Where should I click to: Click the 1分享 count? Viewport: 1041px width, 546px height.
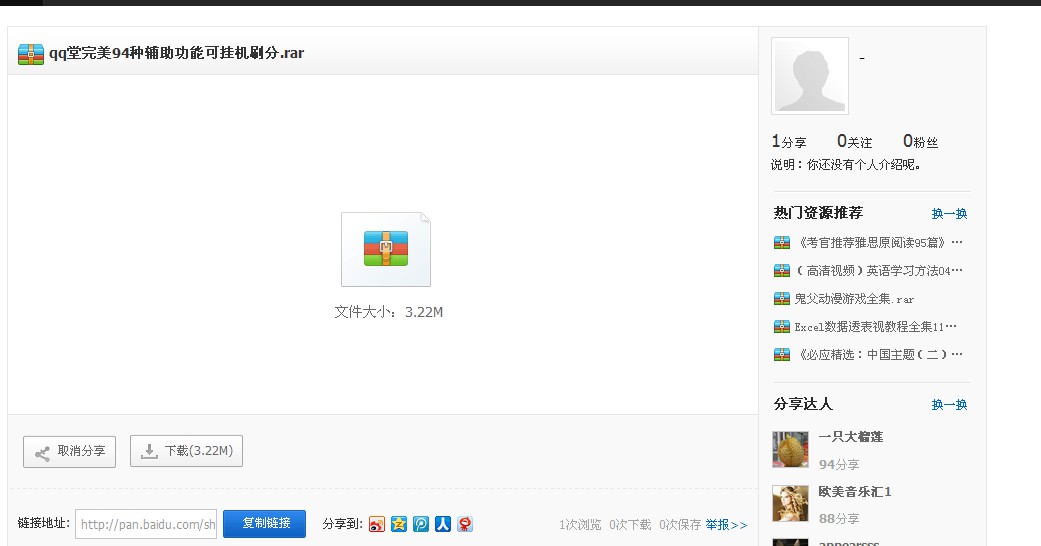(x=789, y=141)
